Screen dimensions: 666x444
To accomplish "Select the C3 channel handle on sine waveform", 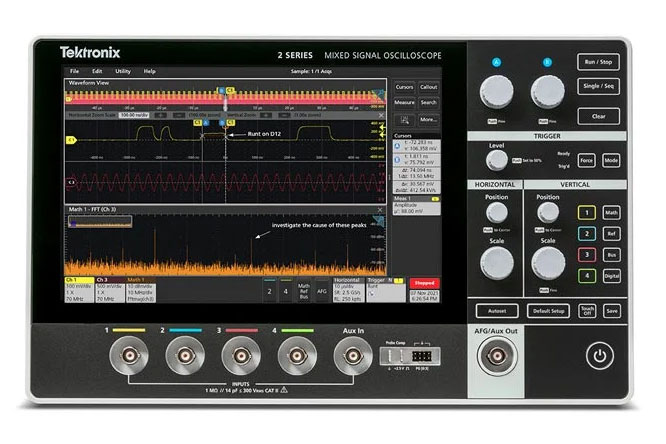I will [71, 182].
